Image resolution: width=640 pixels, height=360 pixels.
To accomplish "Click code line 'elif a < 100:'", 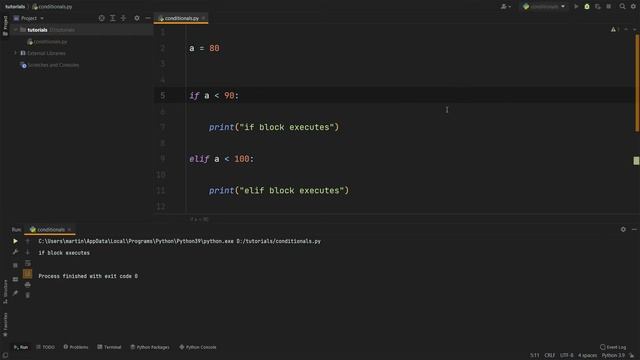I will pos(222,159).
